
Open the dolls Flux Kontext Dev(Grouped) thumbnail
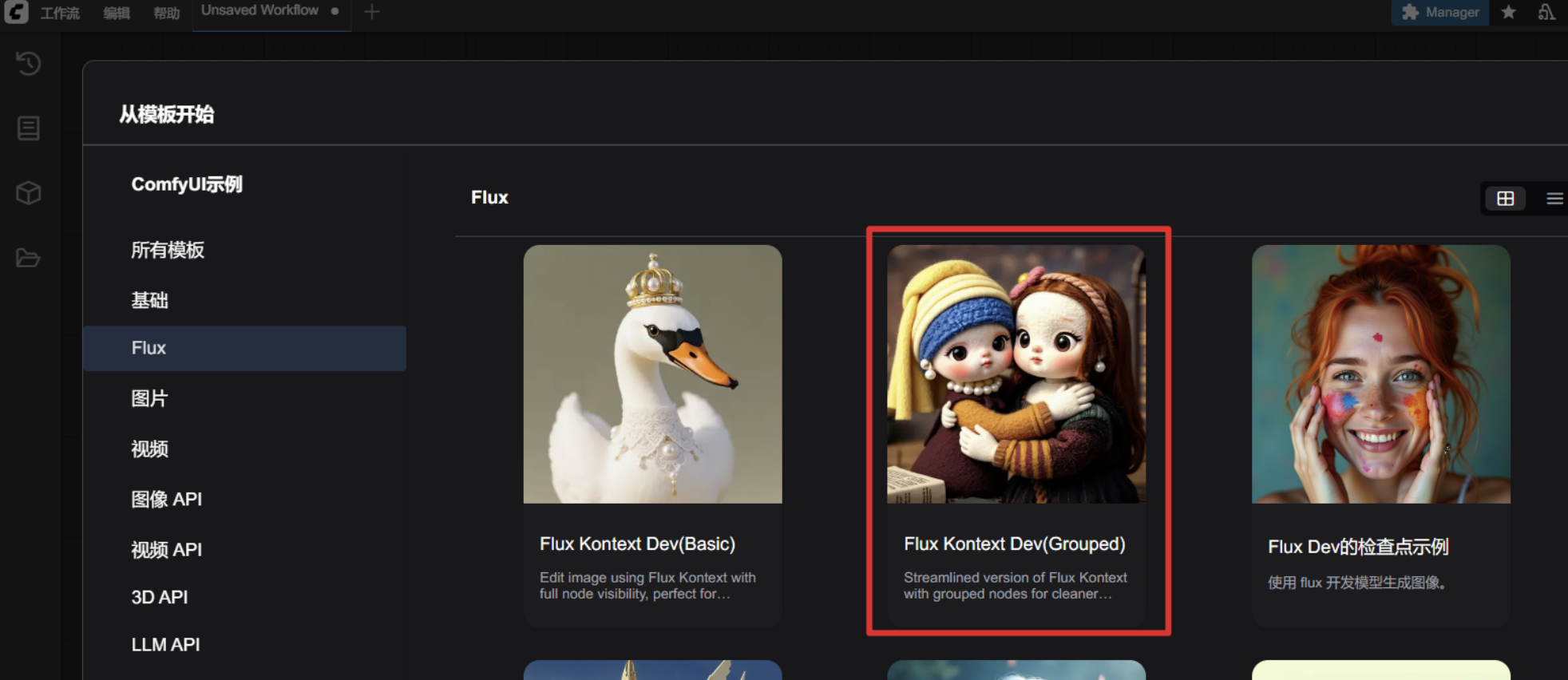pos(1016,374)
